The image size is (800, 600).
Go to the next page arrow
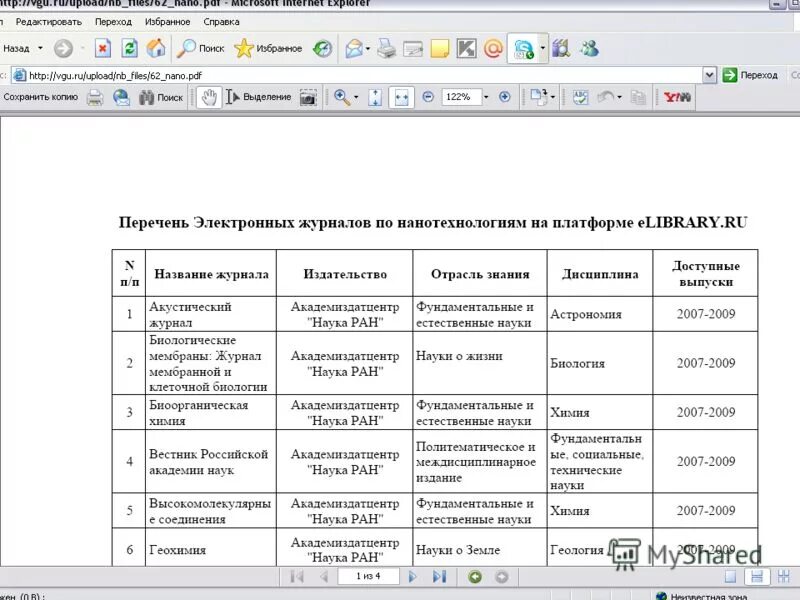coord(413,577)
